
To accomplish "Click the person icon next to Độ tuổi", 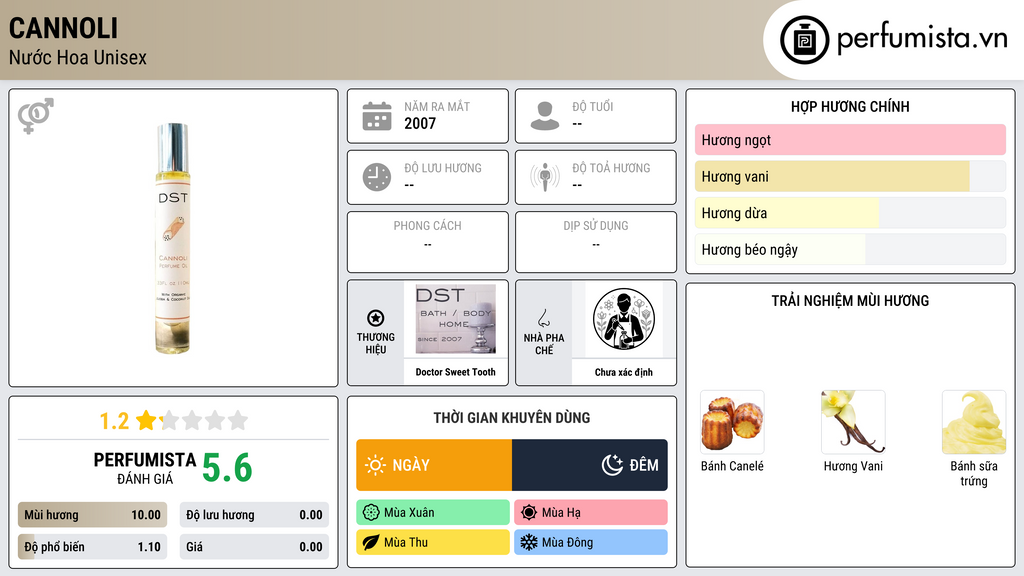I will (x=545, y=116).
